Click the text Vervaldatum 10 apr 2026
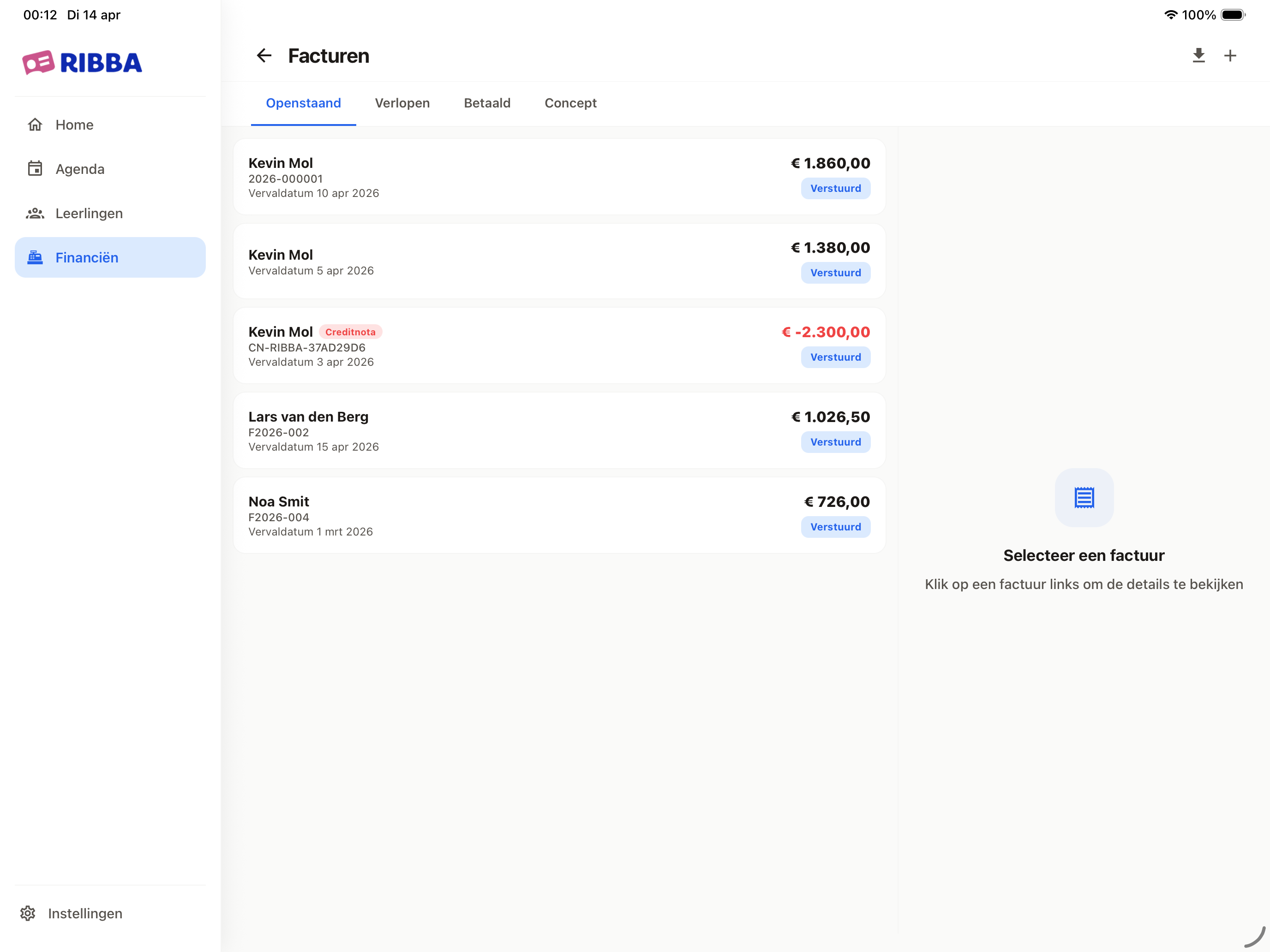1270x952 pixels. [x=313, y=193]
